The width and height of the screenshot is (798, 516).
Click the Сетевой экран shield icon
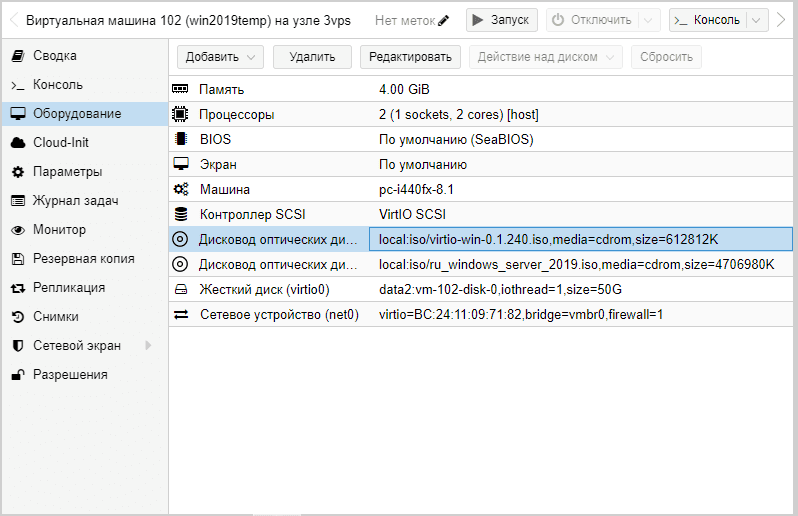click(x=18, y=346)
